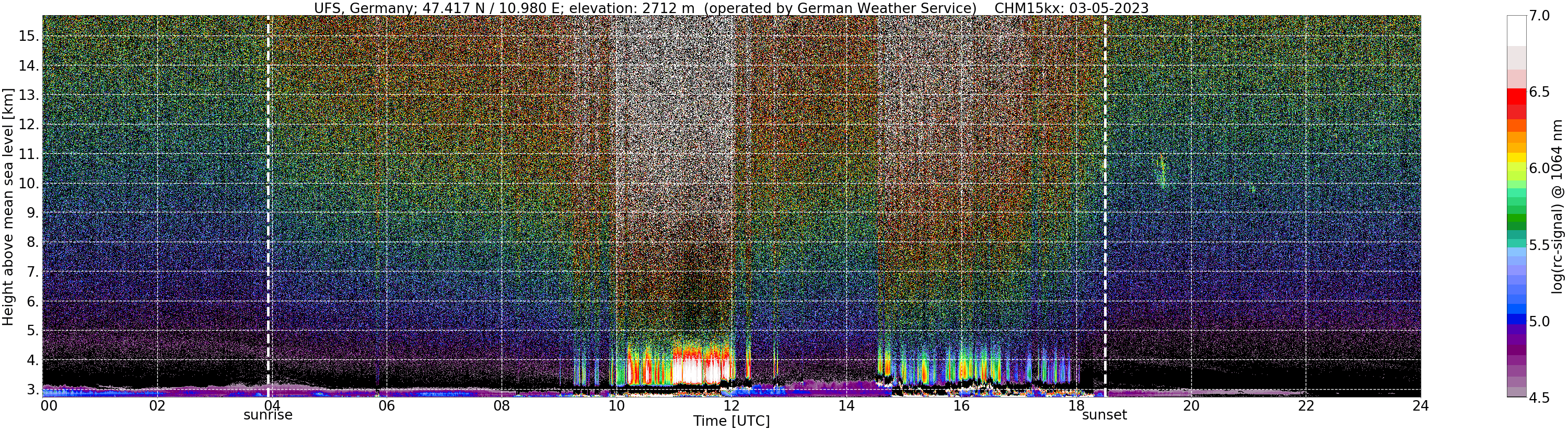Viewport: 1568px width, 431px height.
Task: Click the height tick label '7.'
Action: (x=32, y=272)
